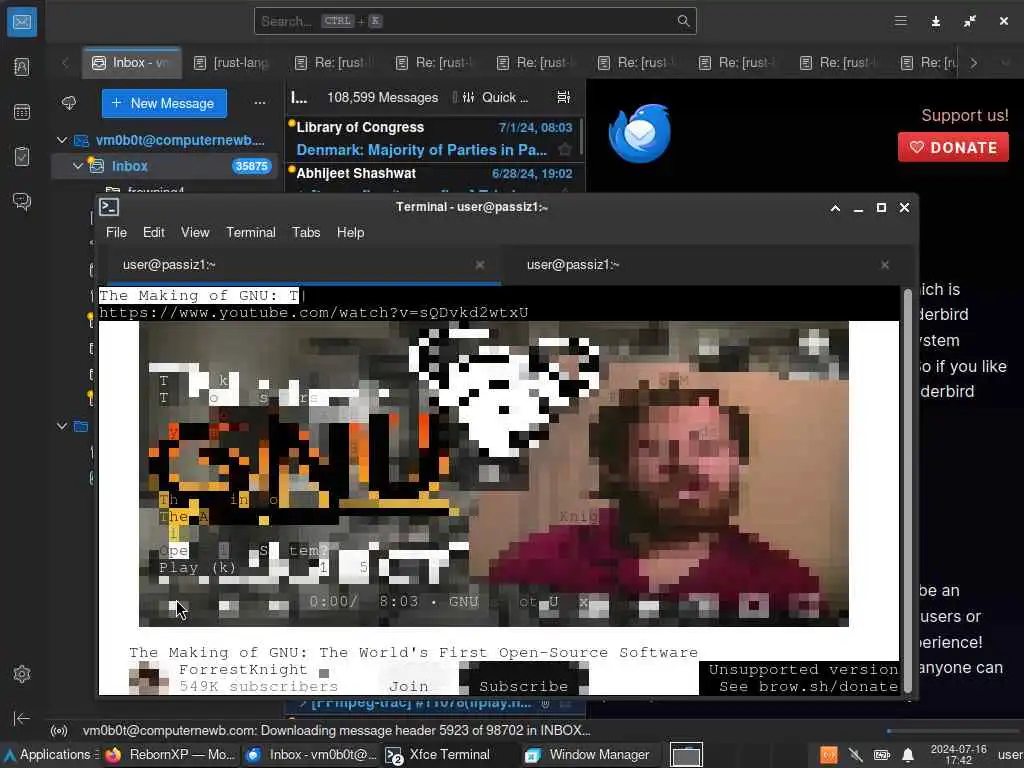
Task: Click the Thunderbird logo in the start pane
Action: (x=639, y=133)
